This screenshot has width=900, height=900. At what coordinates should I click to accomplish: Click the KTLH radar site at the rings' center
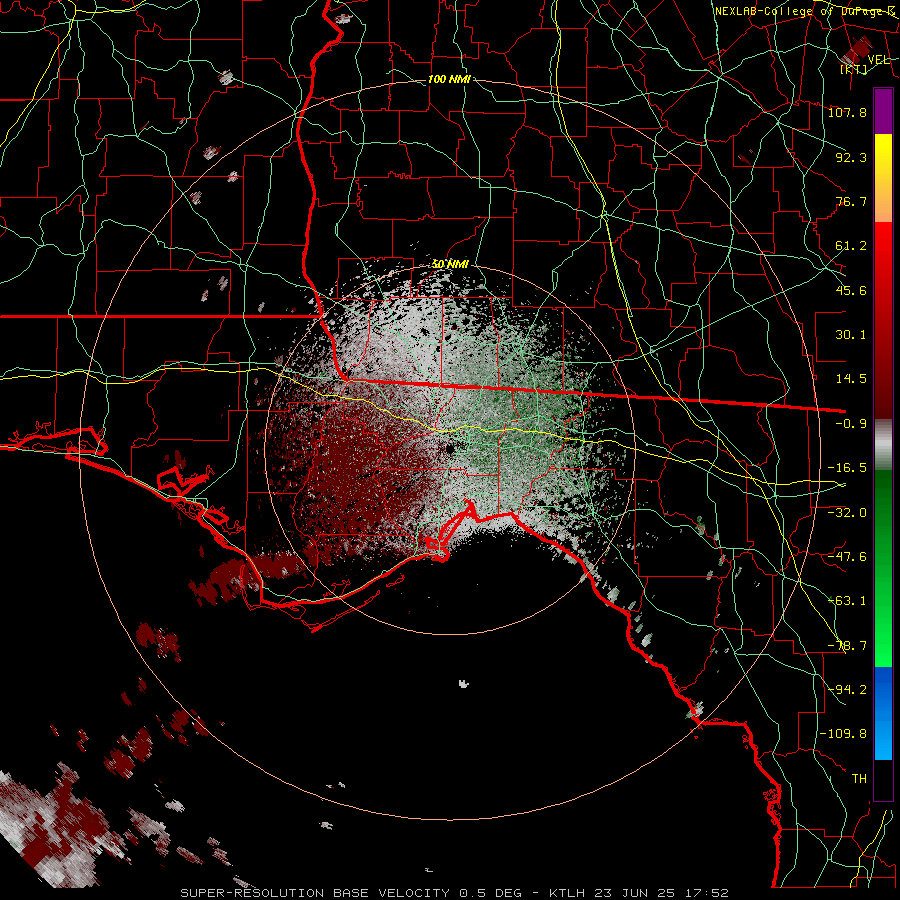[x=450, y=449]
